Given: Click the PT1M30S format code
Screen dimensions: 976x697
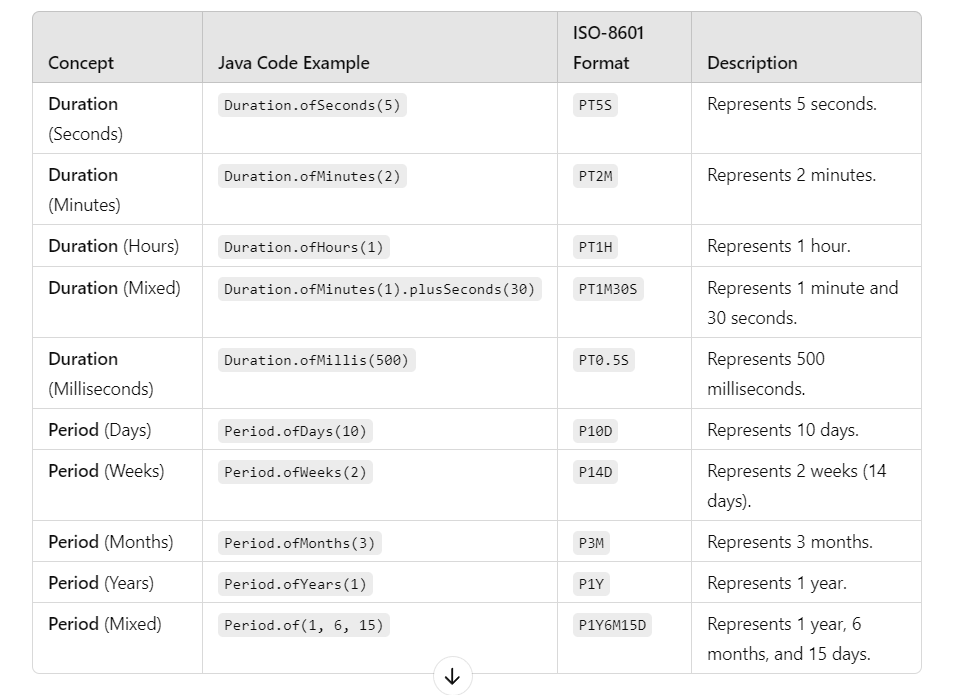Looking at the screenshot, I should [608, 289].
